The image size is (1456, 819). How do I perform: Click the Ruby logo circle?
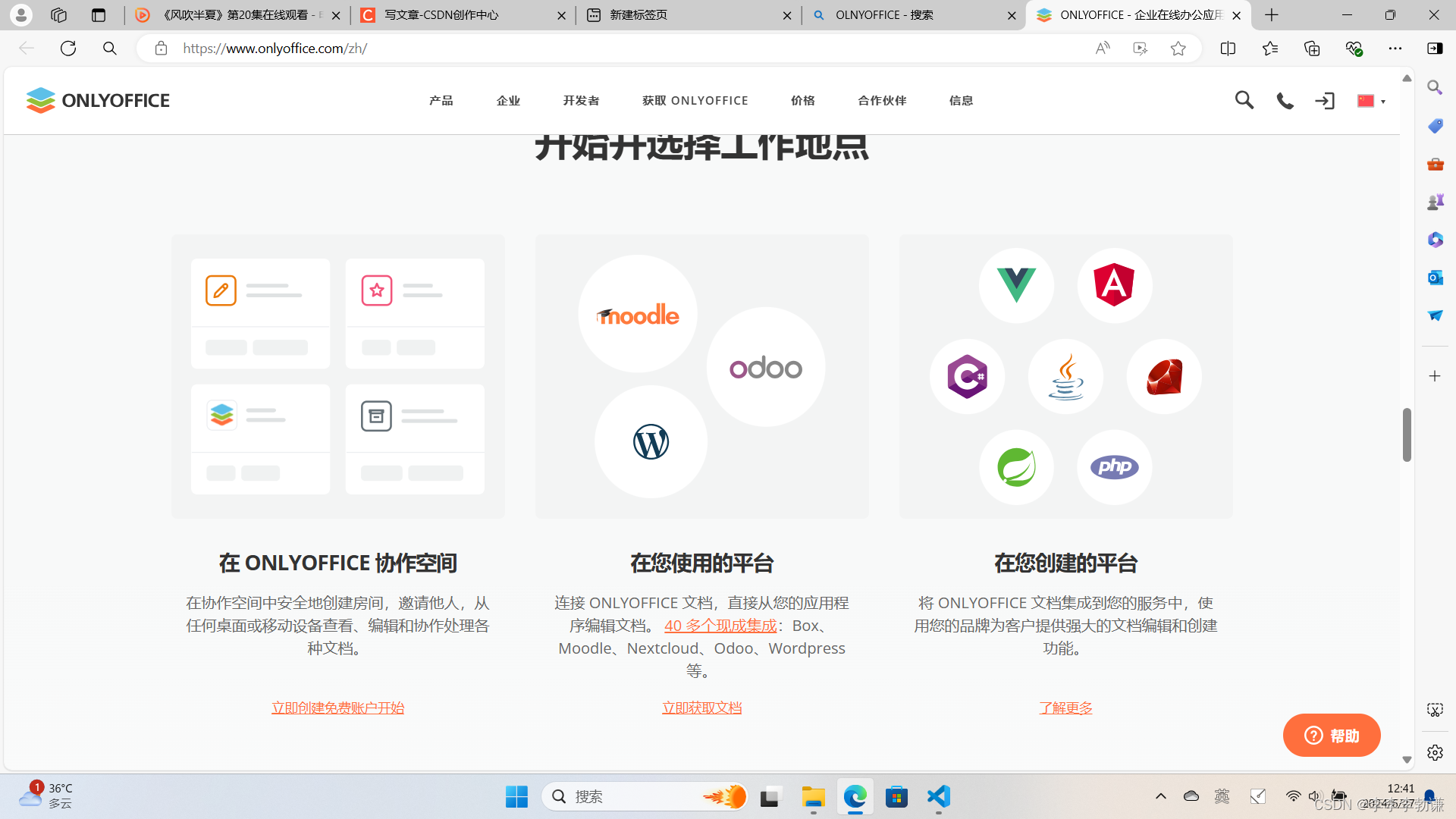[1164, 376]
